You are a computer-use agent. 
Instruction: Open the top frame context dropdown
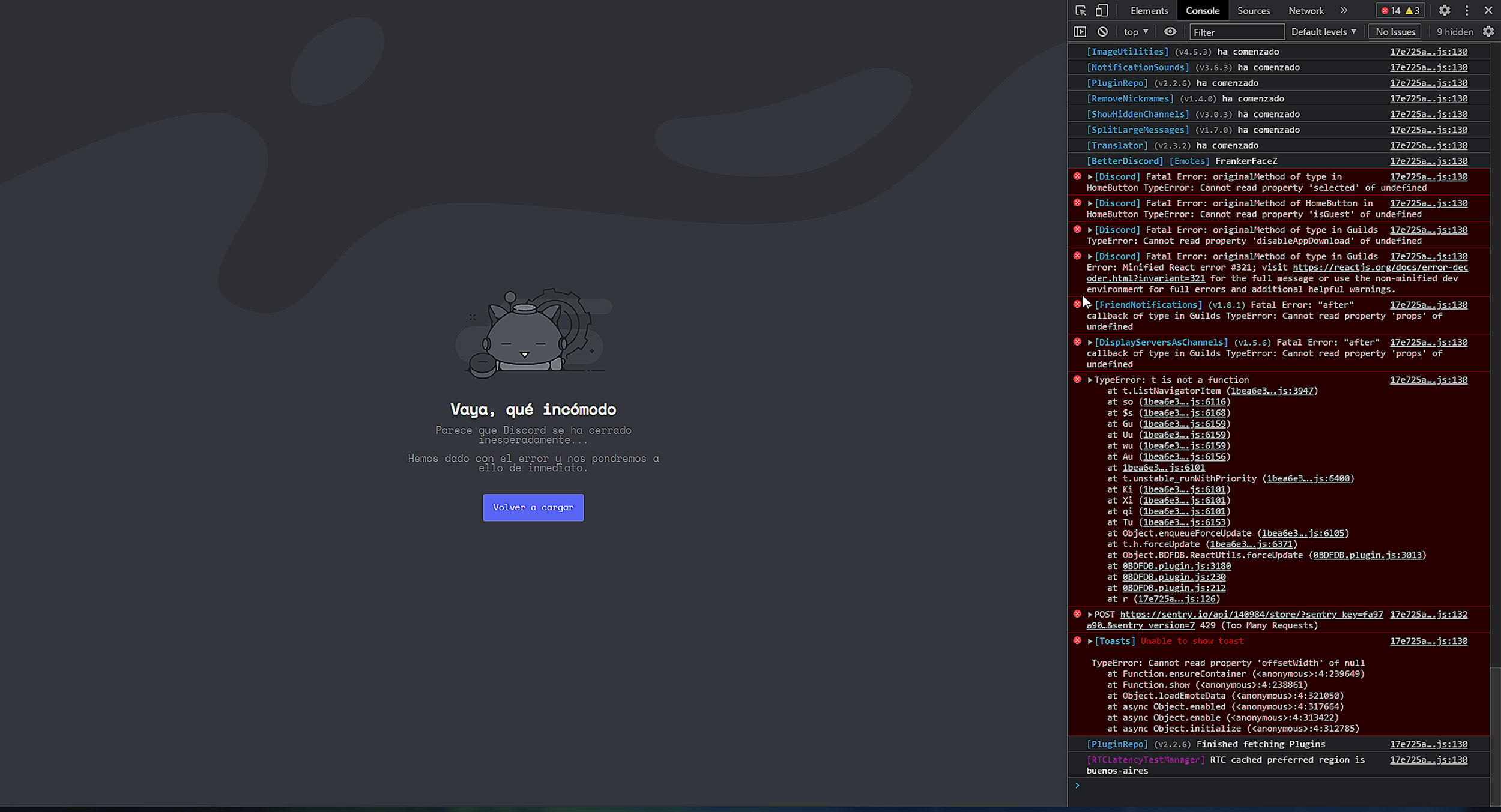[x=1134, y=31]
